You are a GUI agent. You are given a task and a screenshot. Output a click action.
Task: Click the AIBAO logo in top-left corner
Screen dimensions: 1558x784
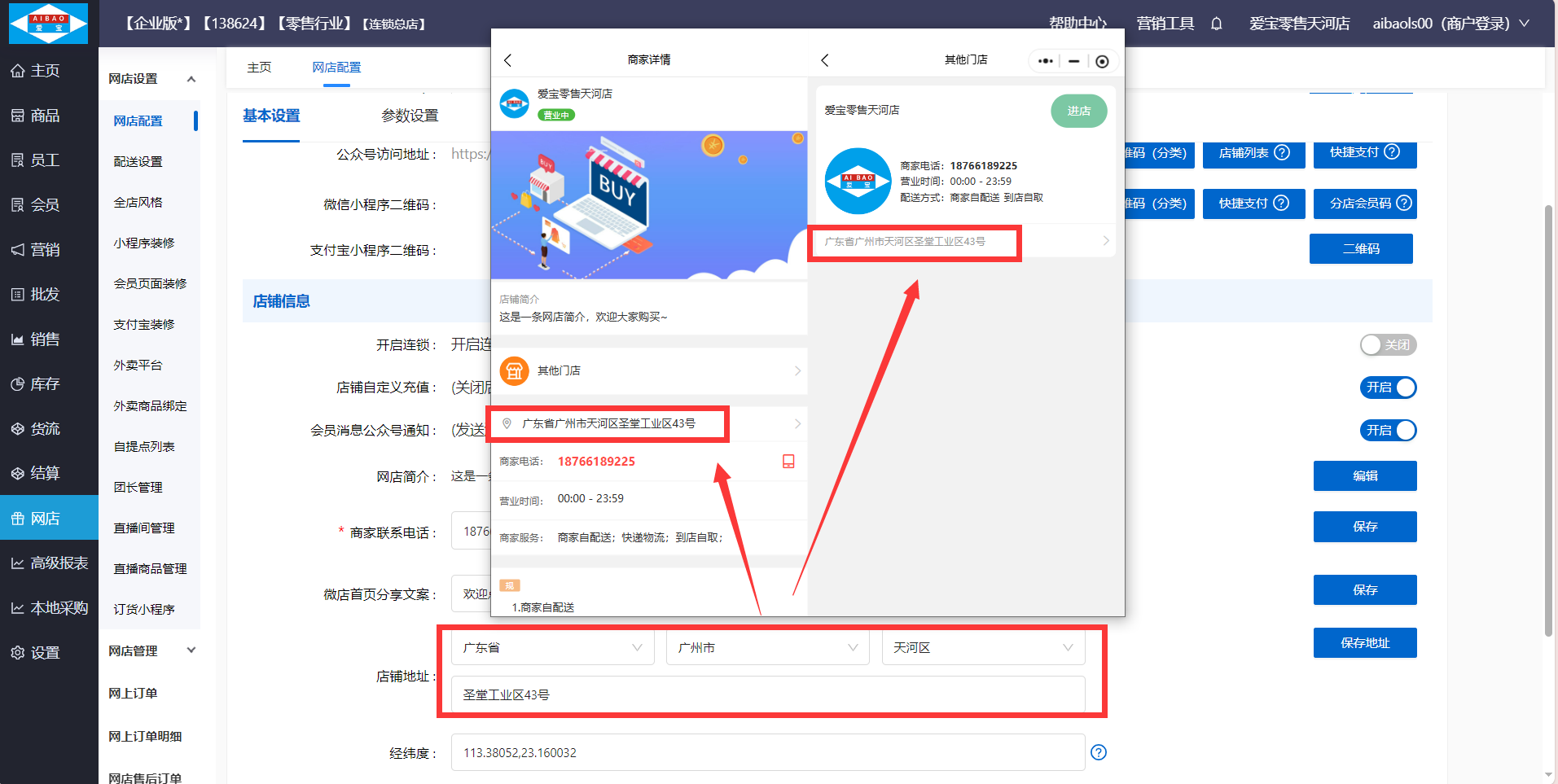point(48,23)
